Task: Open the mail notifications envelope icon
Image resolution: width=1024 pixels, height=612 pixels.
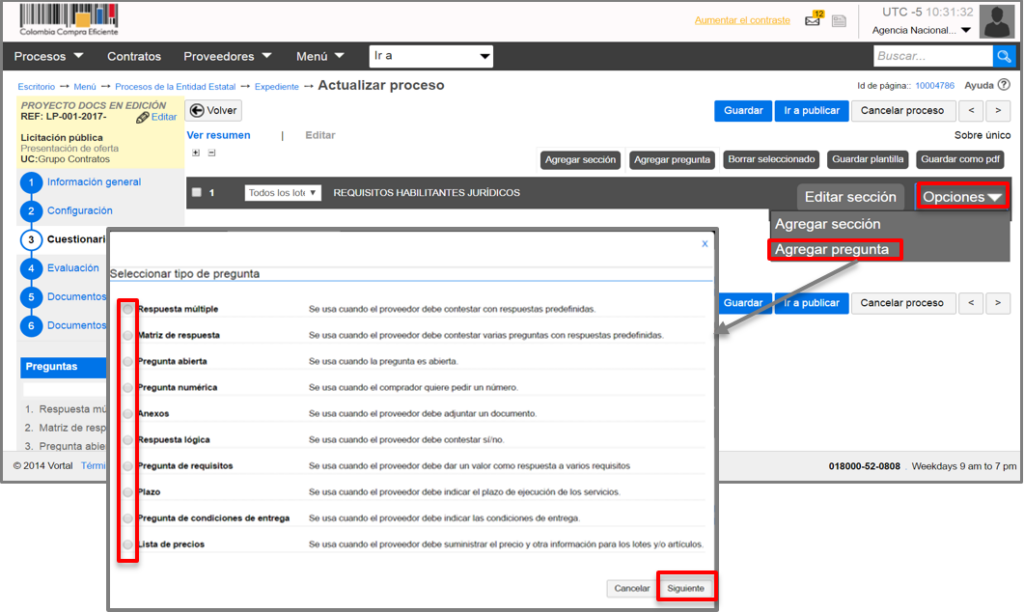Action: (x=813, y=20)
